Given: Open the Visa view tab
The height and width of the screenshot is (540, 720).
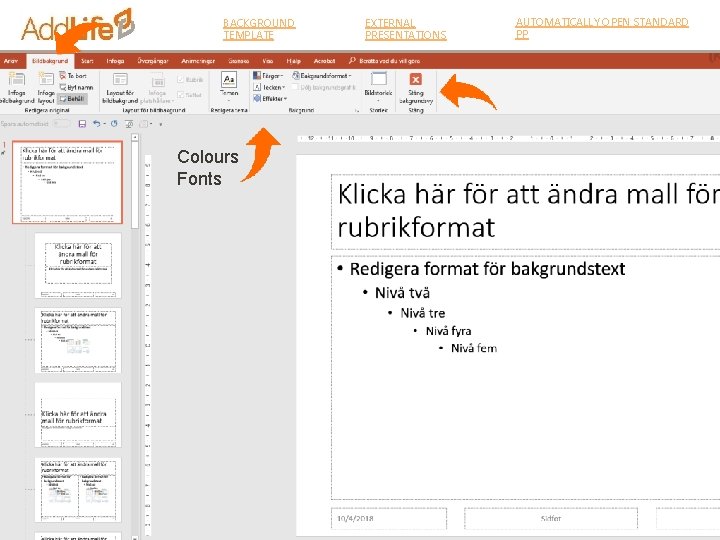Looking at the screenshot, I should coord(268,61).
